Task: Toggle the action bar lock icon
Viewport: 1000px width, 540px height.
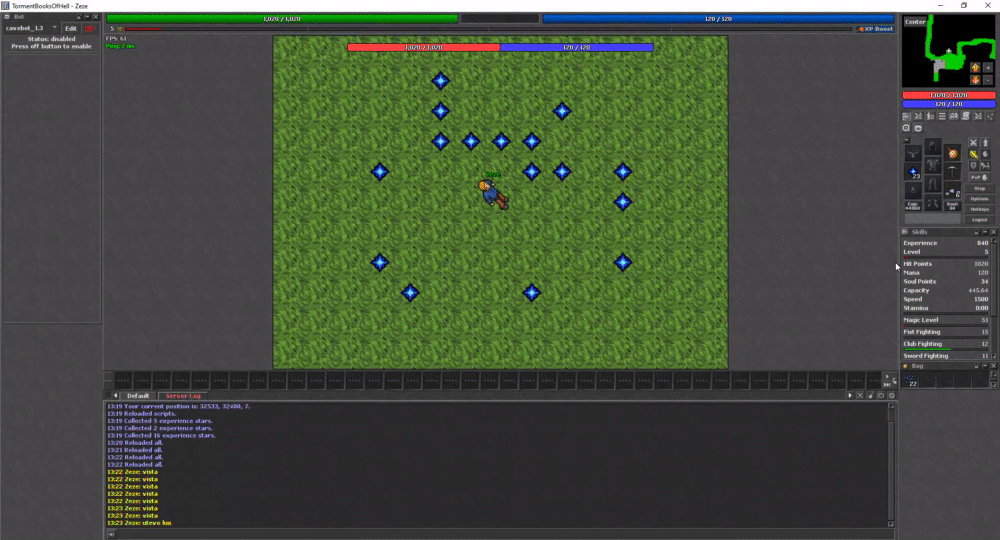Action: click(x=895, y=381)
